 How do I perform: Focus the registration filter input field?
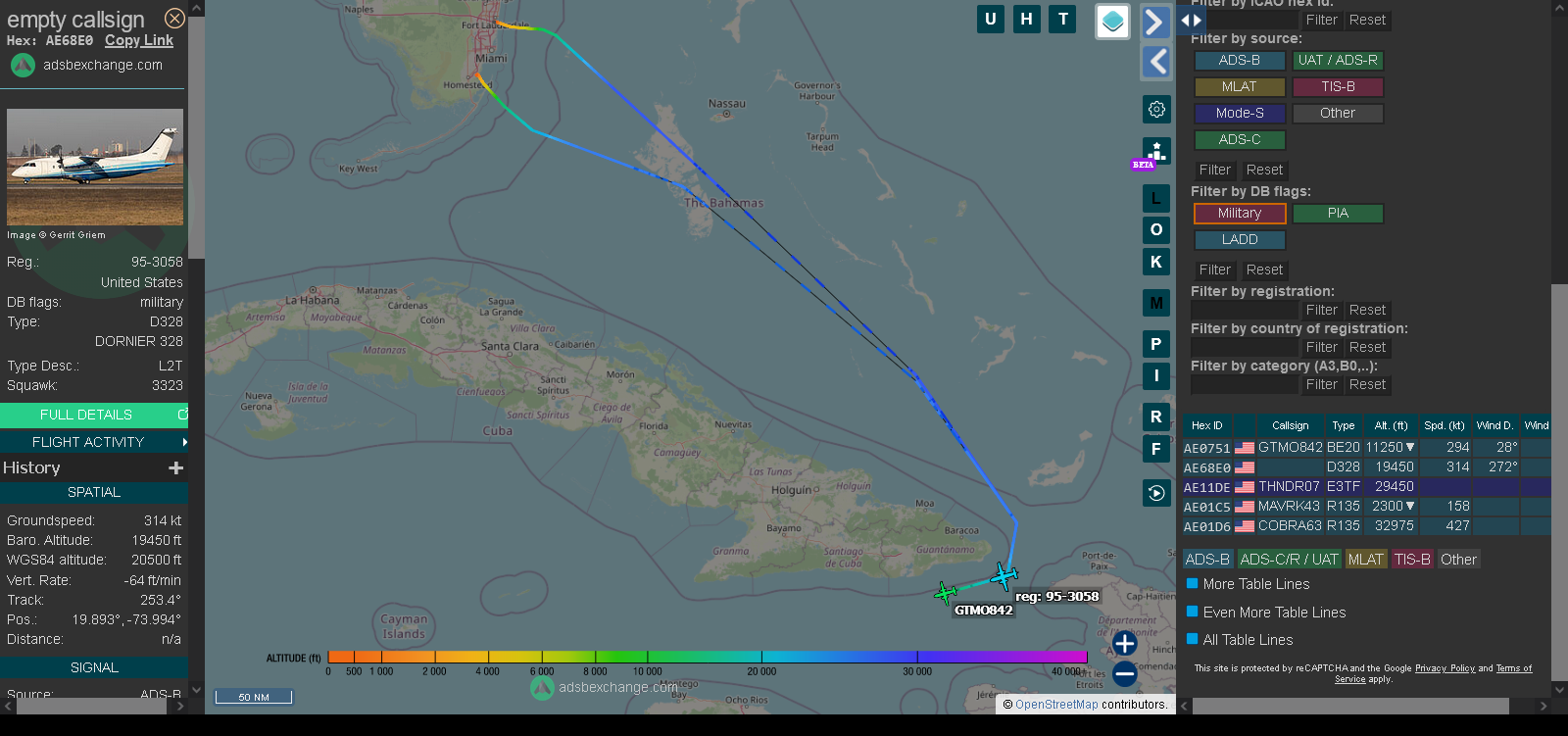pos(1245,311)
